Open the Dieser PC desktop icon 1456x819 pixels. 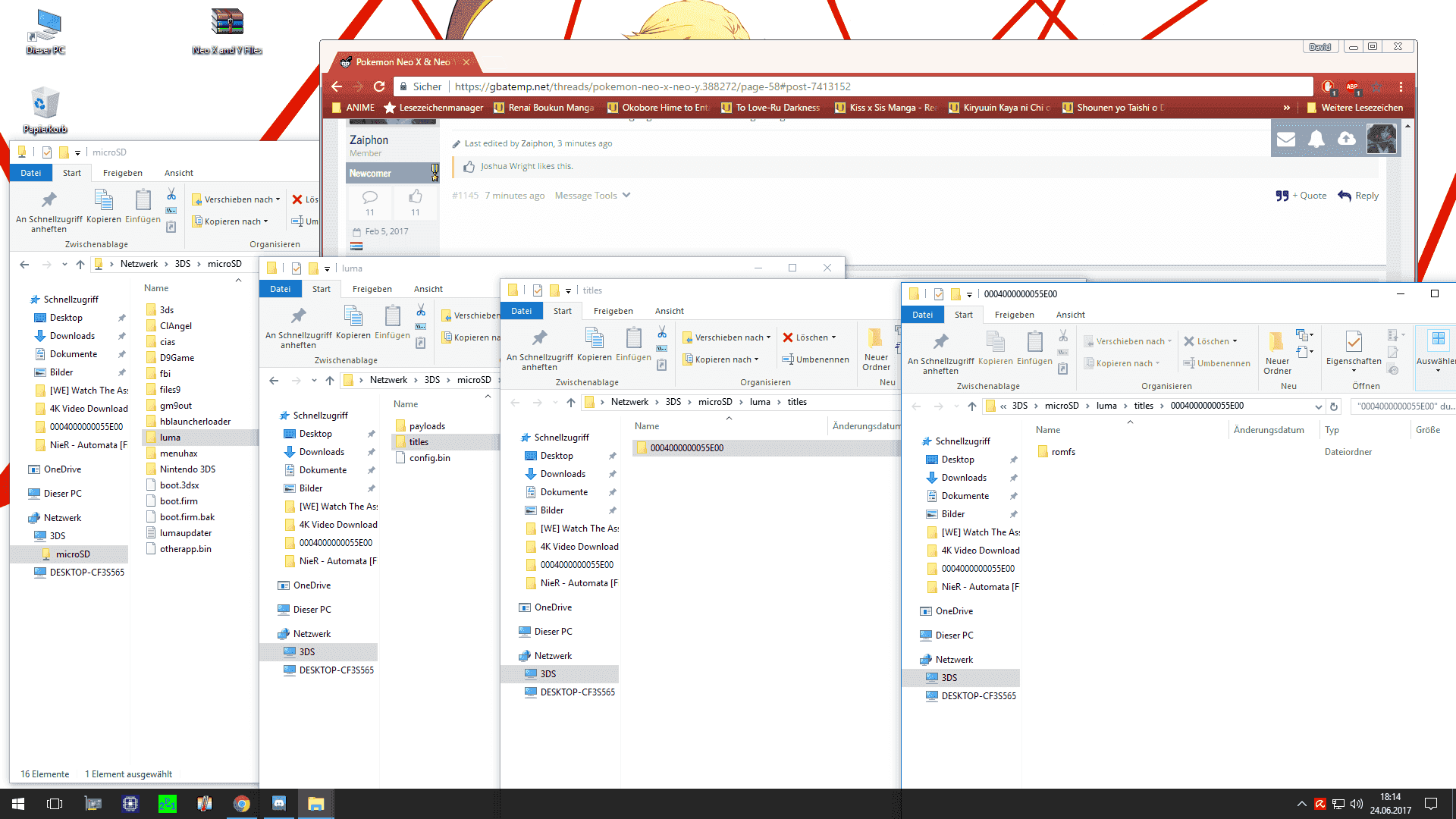pos(45,32)
